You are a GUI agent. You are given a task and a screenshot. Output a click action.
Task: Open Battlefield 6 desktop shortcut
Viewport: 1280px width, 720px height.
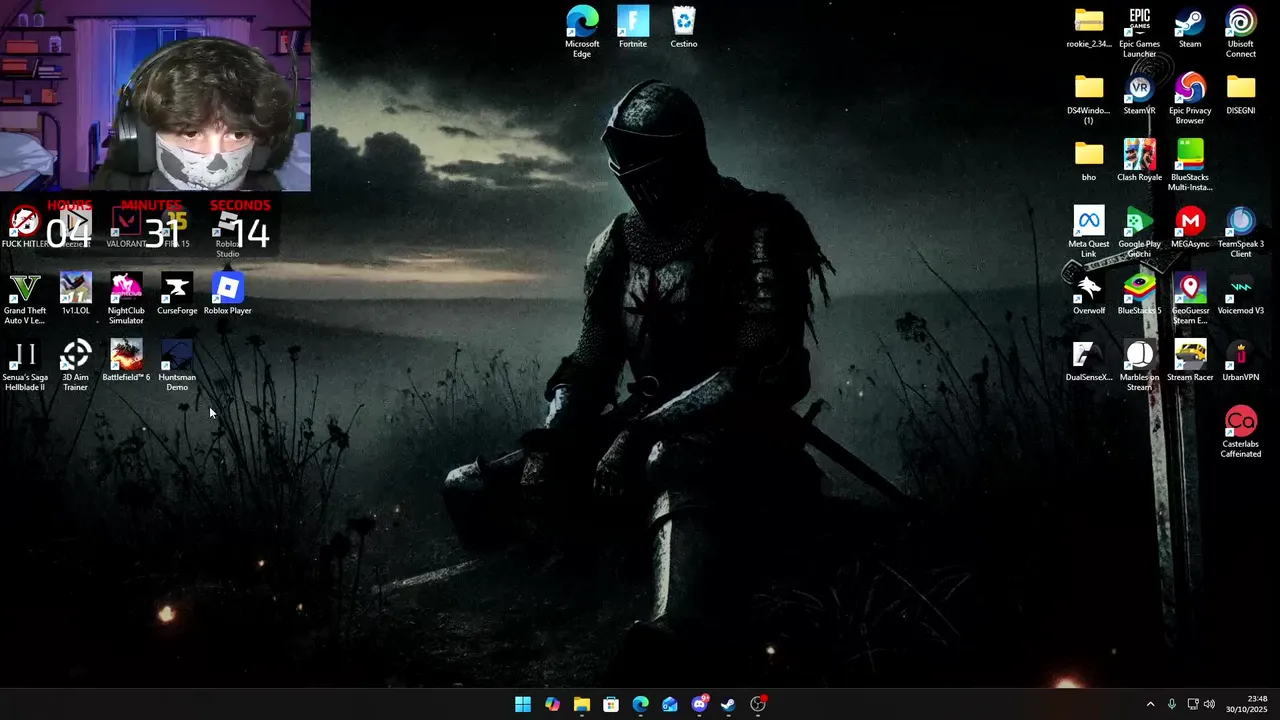click(x=126, y=360)
